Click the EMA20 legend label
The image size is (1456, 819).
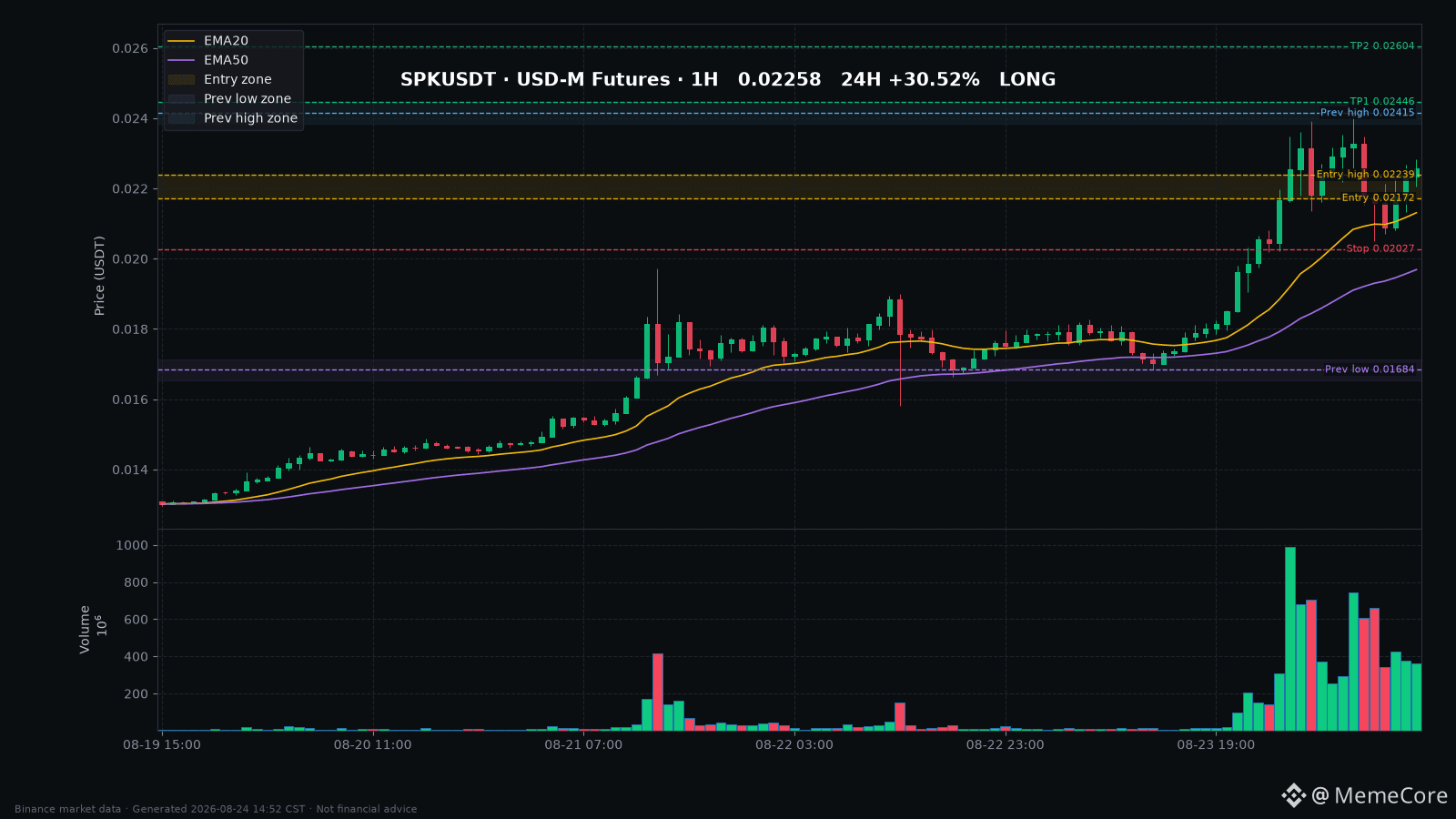(x=226, y=41)
